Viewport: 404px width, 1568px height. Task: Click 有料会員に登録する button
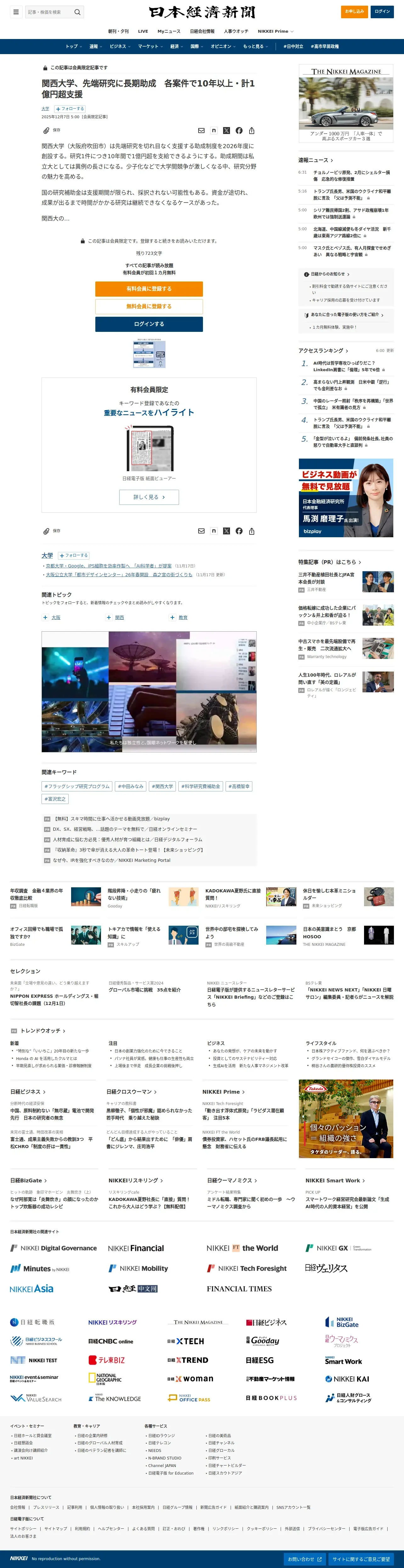click(149, 288)
